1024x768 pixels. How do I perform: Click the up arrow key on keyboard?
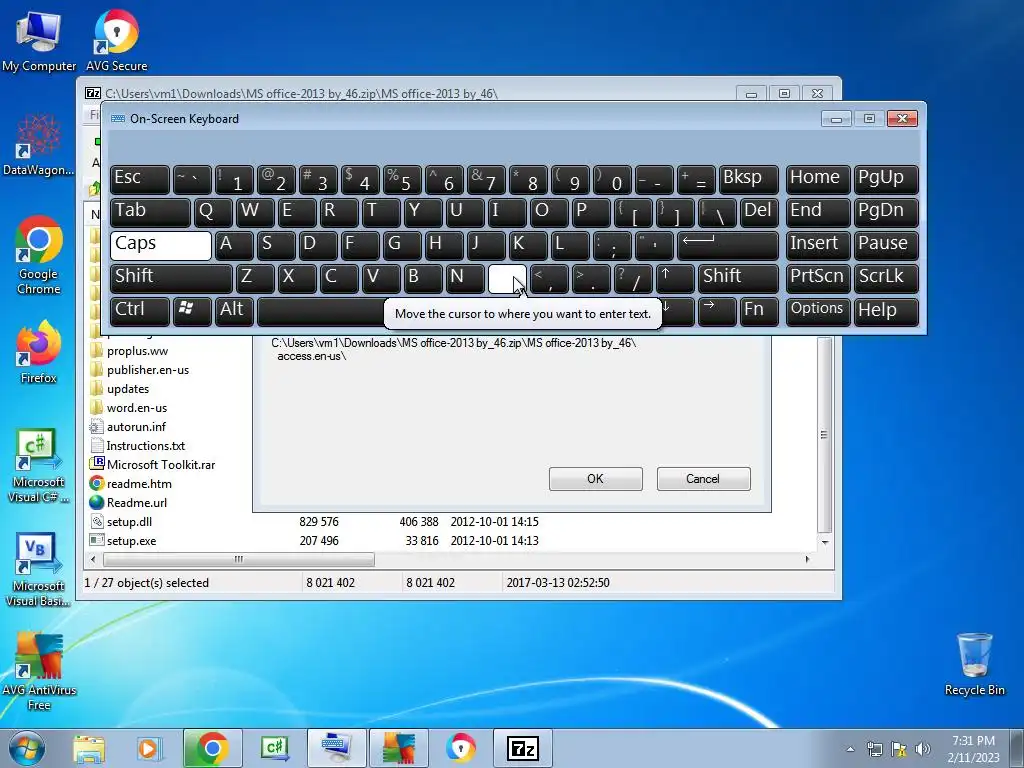click(x=675, y=278)
